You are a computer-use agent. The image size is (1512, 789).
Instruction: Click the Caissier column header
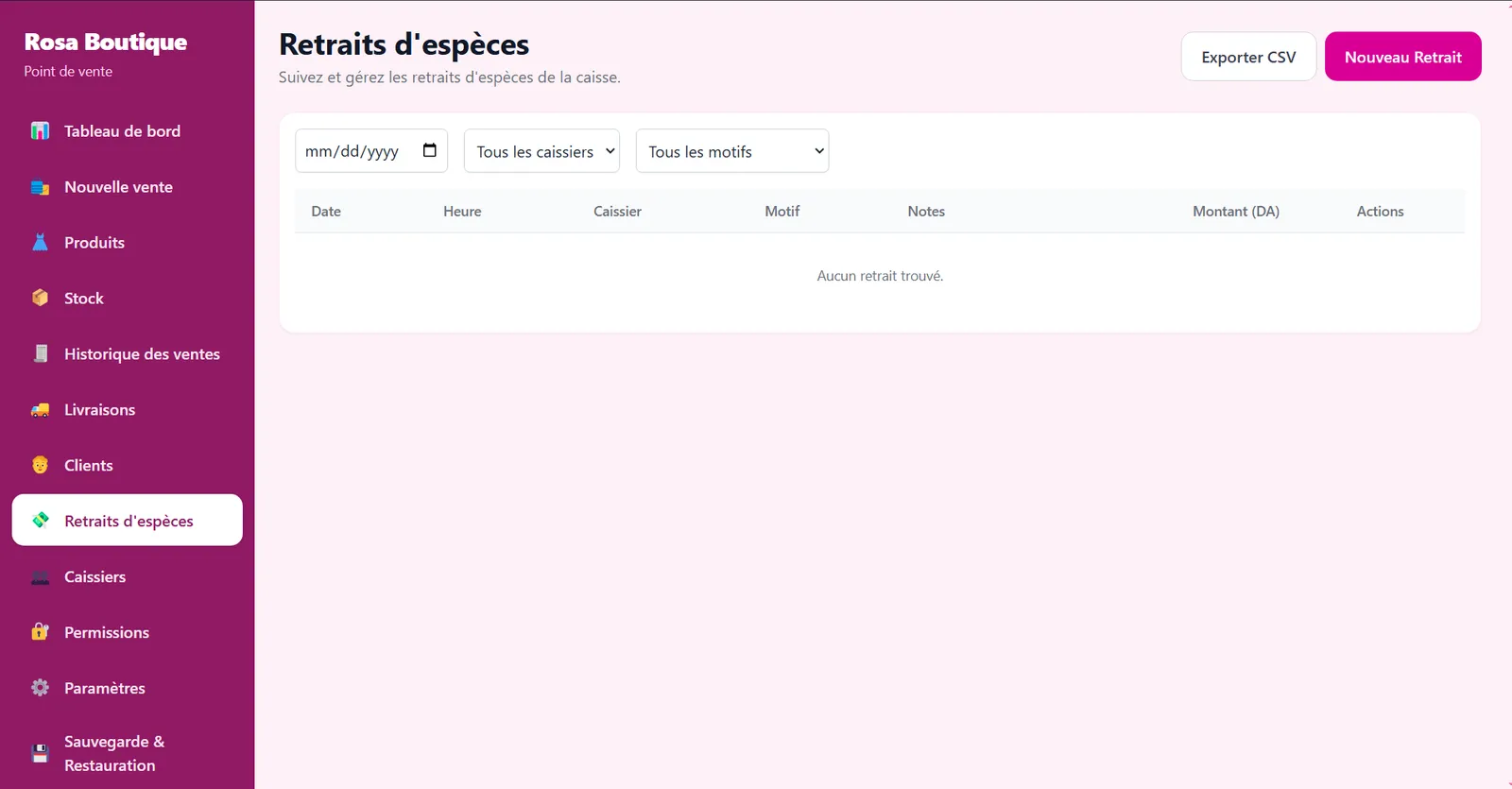click(617, 212)
